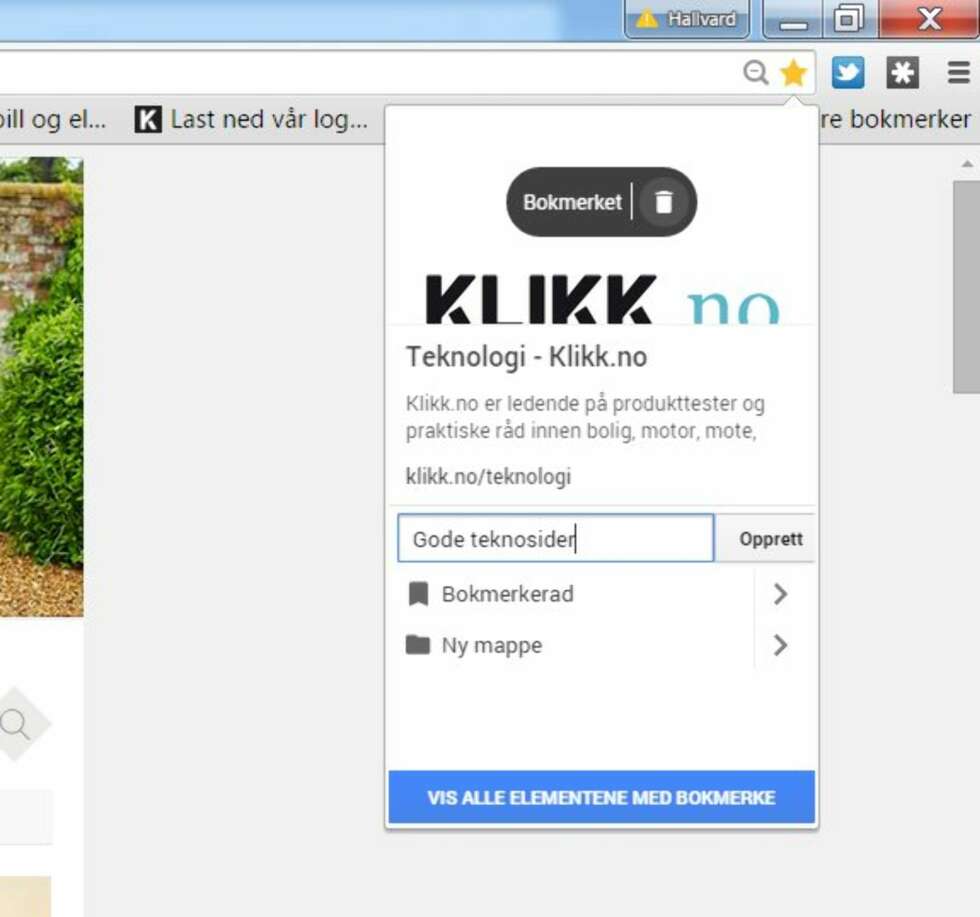Open the Twitter extension icon
This screenshot has width=980, height=917.
pos(848,73)
